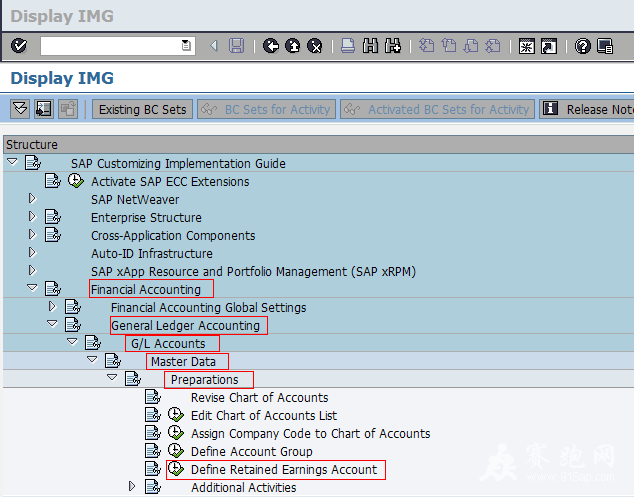
Task: Click the Save diskette icon
Action: pyautogui.click(x=237, y=46)
